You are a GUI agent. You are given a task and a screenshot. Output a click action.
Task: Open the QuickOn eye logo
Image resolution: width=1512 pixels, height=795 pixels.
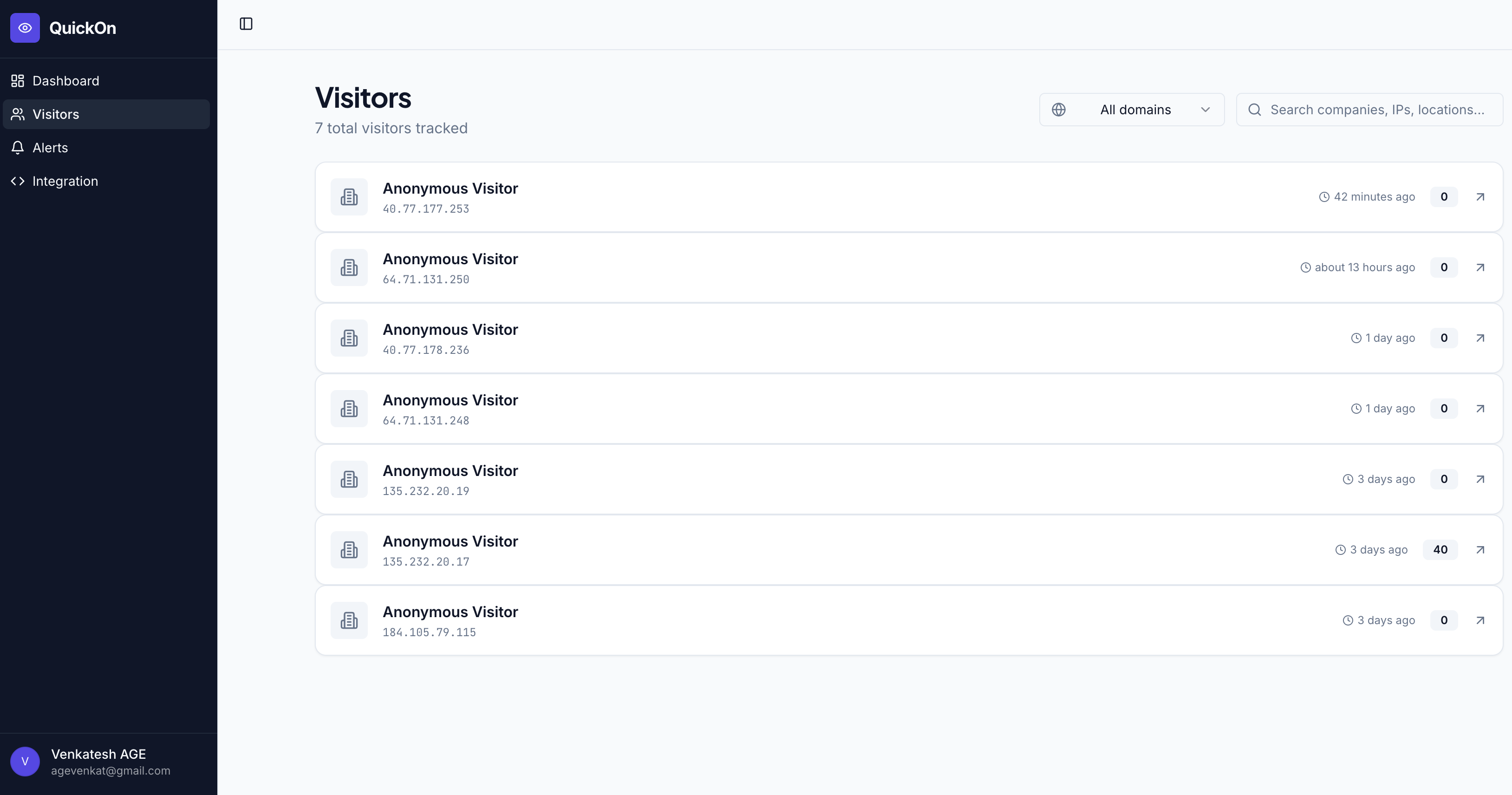point(25,27)
